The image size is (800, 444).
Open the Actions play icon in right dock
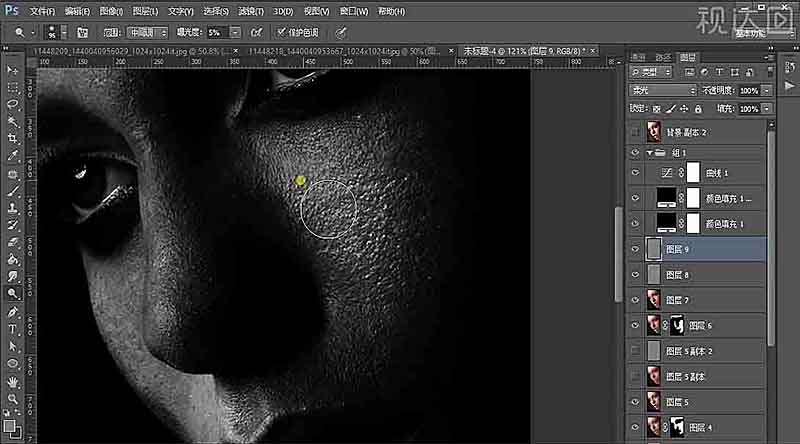tap(790, 85)
